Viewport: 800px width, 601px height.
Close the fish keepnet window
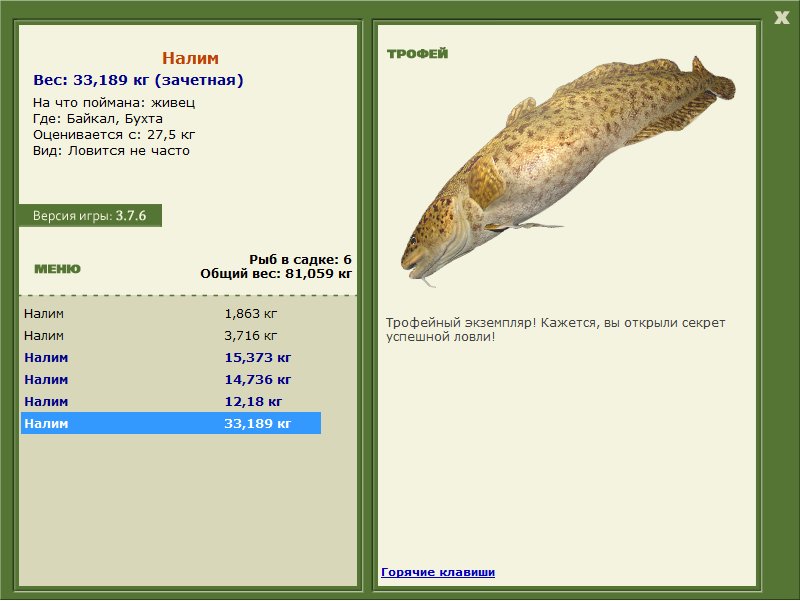781,18
